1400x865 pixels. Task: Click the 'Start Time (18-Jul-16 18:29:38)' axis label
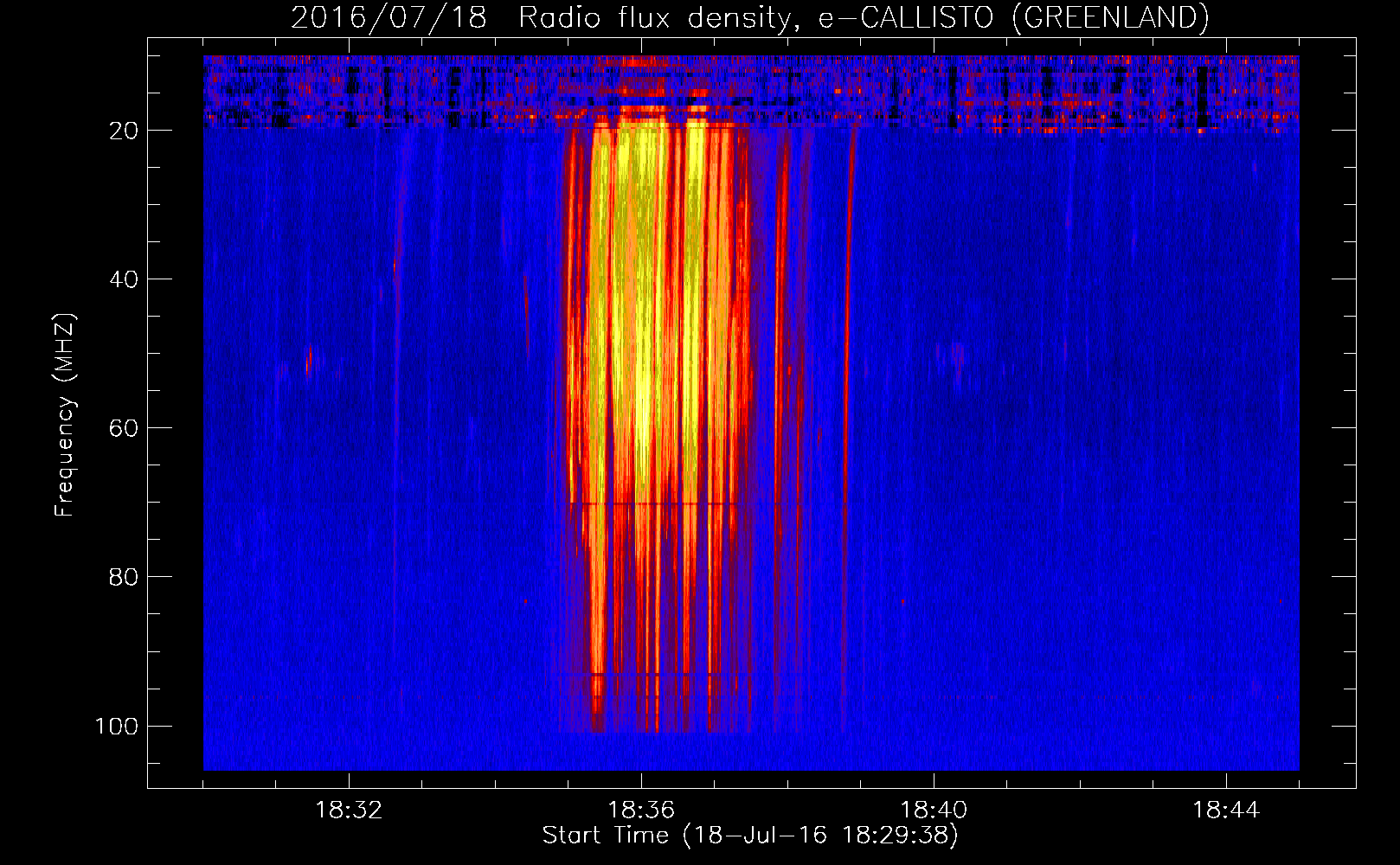click(x=750, y=836)
